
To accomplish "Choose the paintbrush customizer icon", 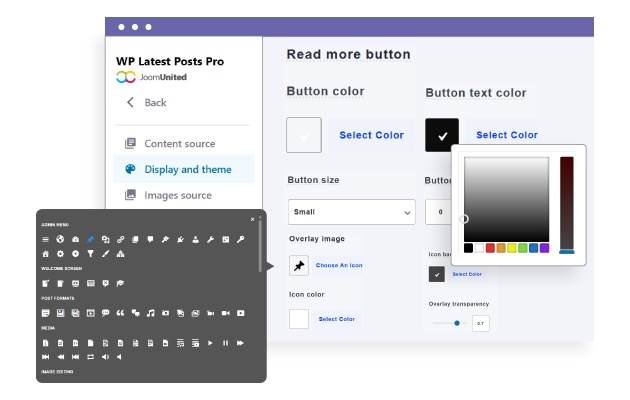I will [105, 254].
